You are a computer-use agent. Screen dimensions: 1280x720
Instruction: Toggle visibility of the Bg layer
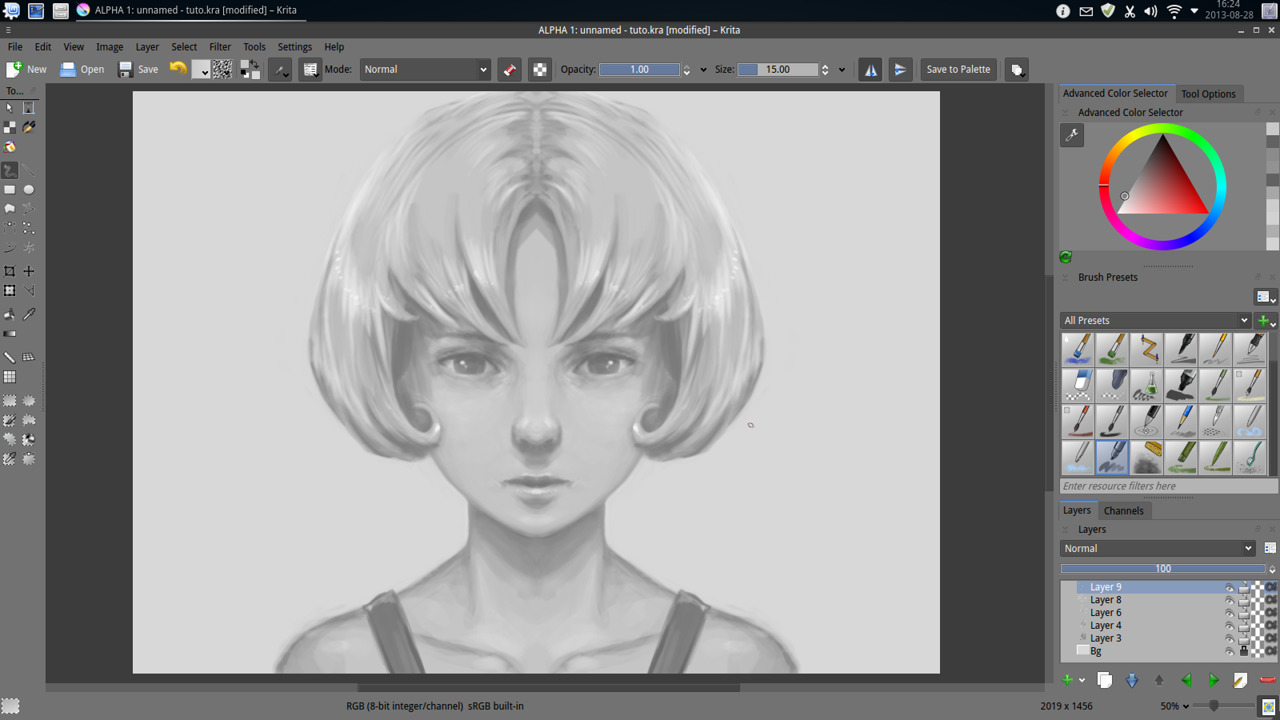1229,651
